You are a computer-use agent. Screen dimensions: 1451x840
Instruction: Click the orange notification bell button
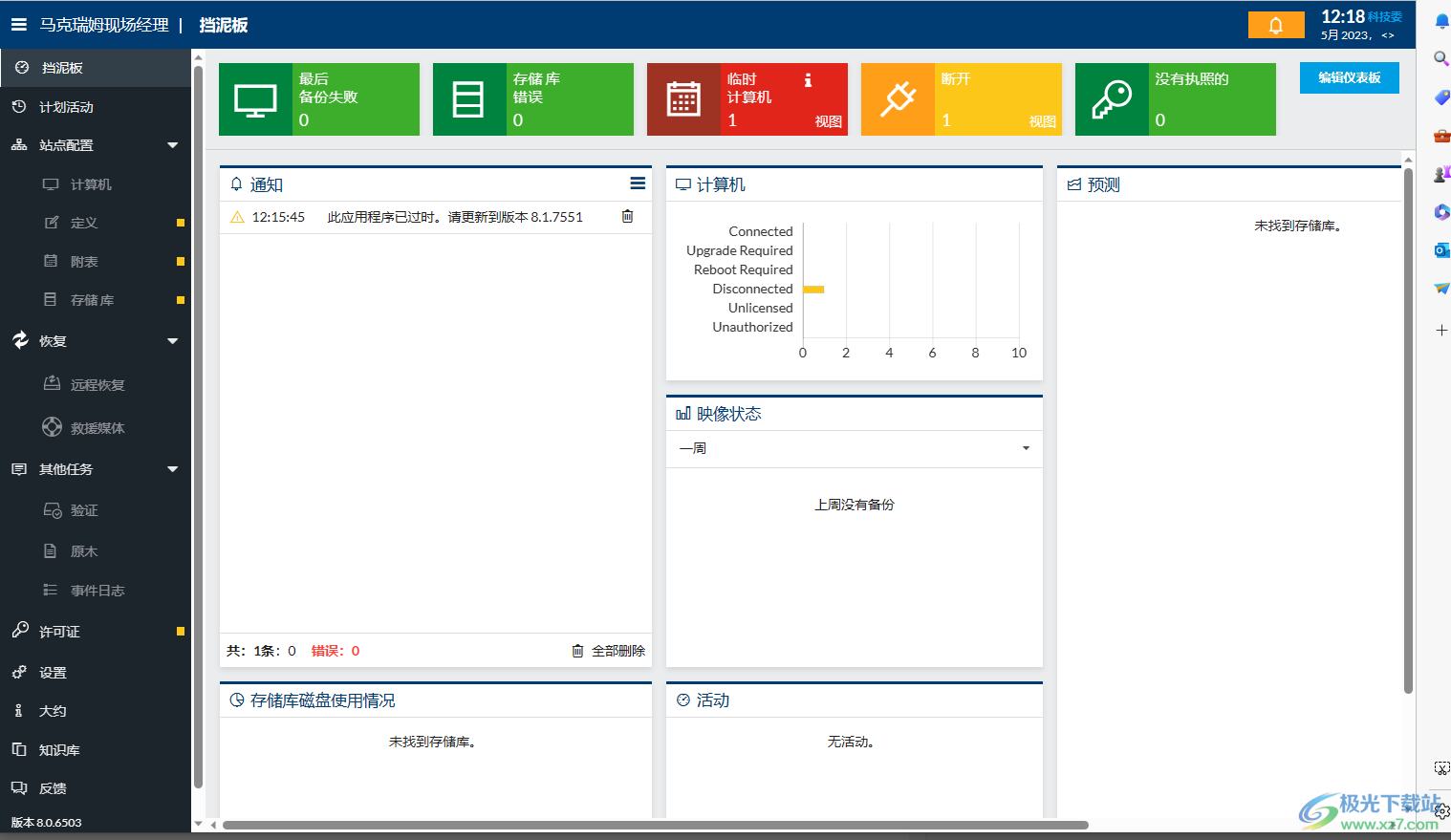1276,25
